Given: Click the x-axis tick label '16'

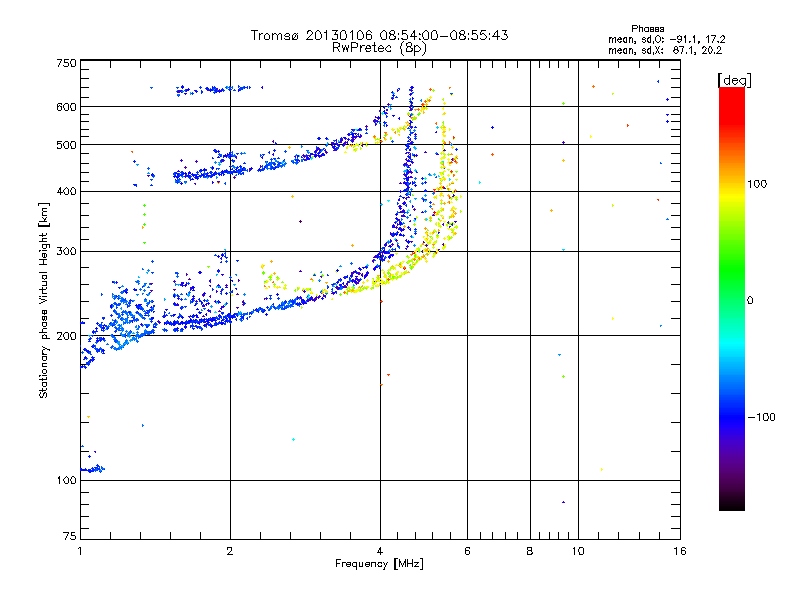Looking at the screenshot, I should point(680,551).
